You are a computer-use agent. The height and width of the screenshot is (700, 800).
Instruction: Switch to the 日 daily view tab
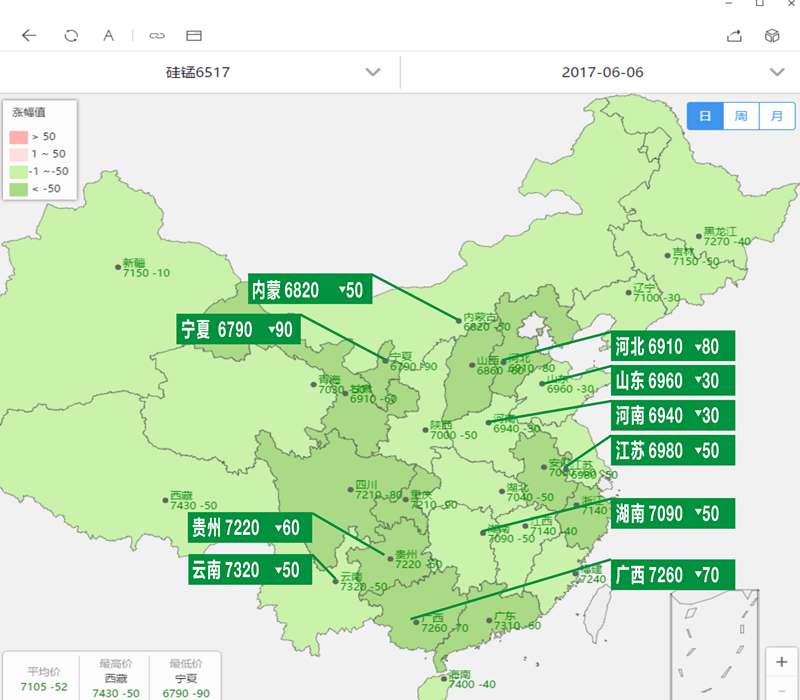tap(705, 116)
